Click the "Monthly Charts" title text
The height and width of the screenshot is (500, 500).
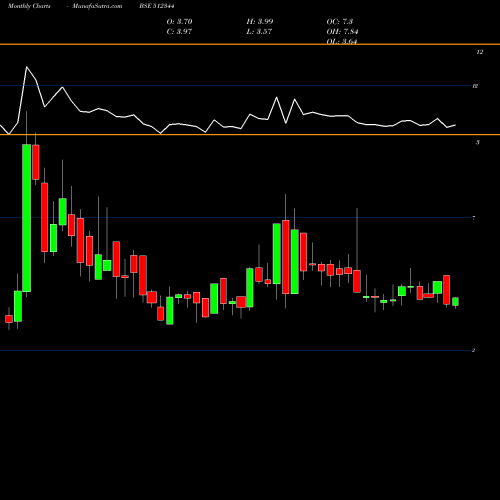coord(29,6)
